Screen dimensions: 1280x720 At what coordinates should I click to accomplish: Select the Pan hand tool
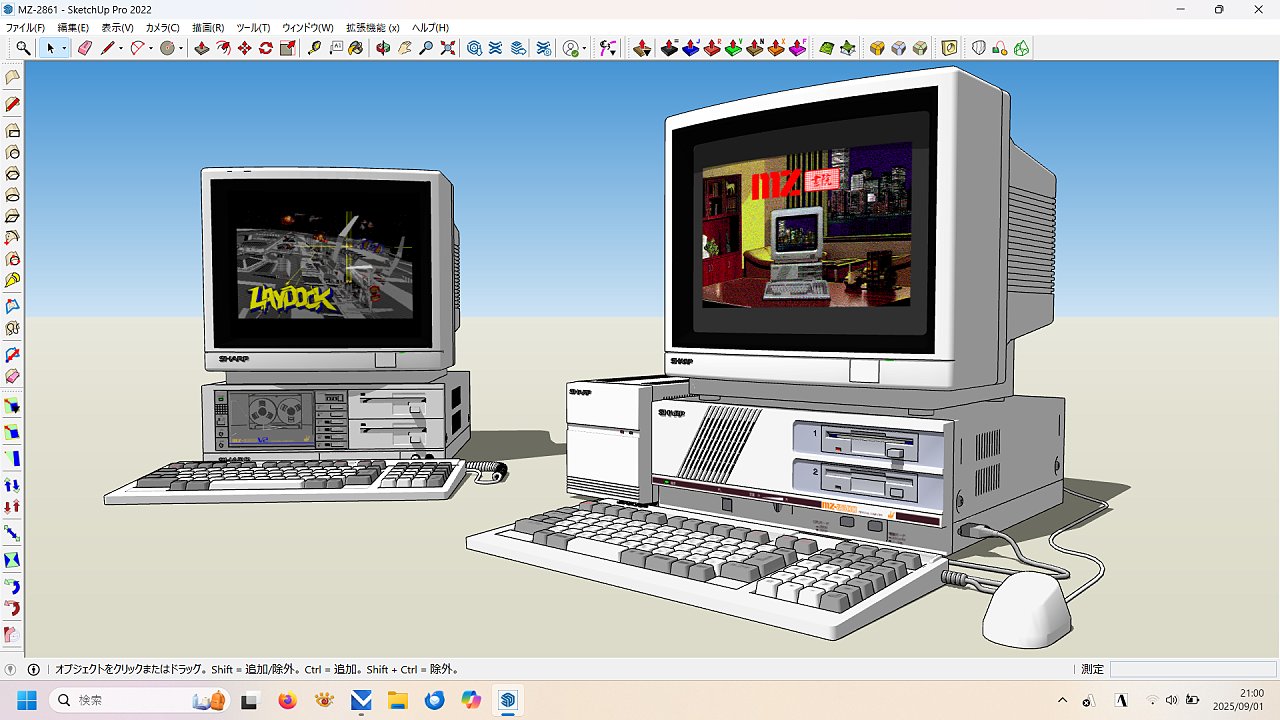(x=404, y=48)
